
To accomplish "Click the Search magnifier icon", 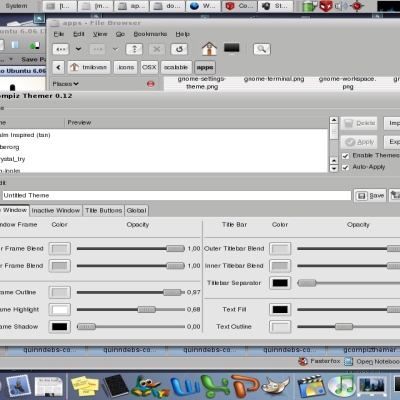I will point(262,49).
